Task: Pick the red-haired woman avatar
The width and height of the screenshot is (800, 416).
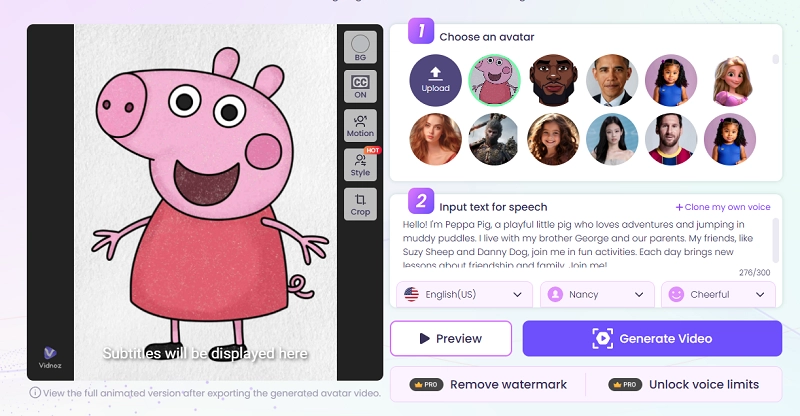Action: (x=435, y=139)
